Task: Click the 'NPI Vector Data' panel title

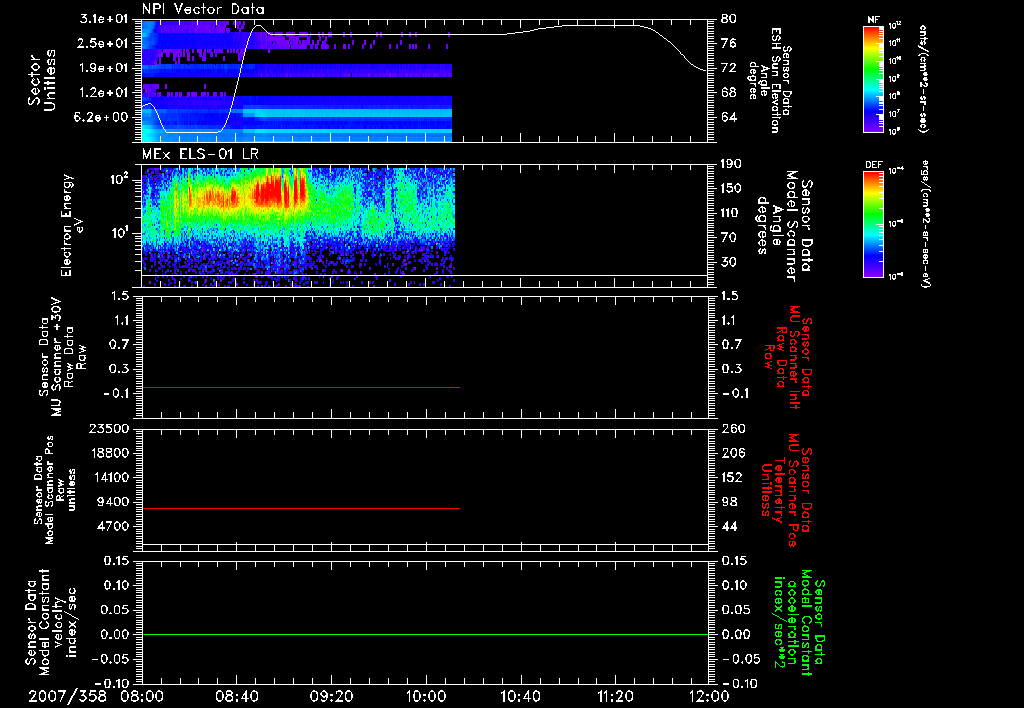Action: pos(203,9)
